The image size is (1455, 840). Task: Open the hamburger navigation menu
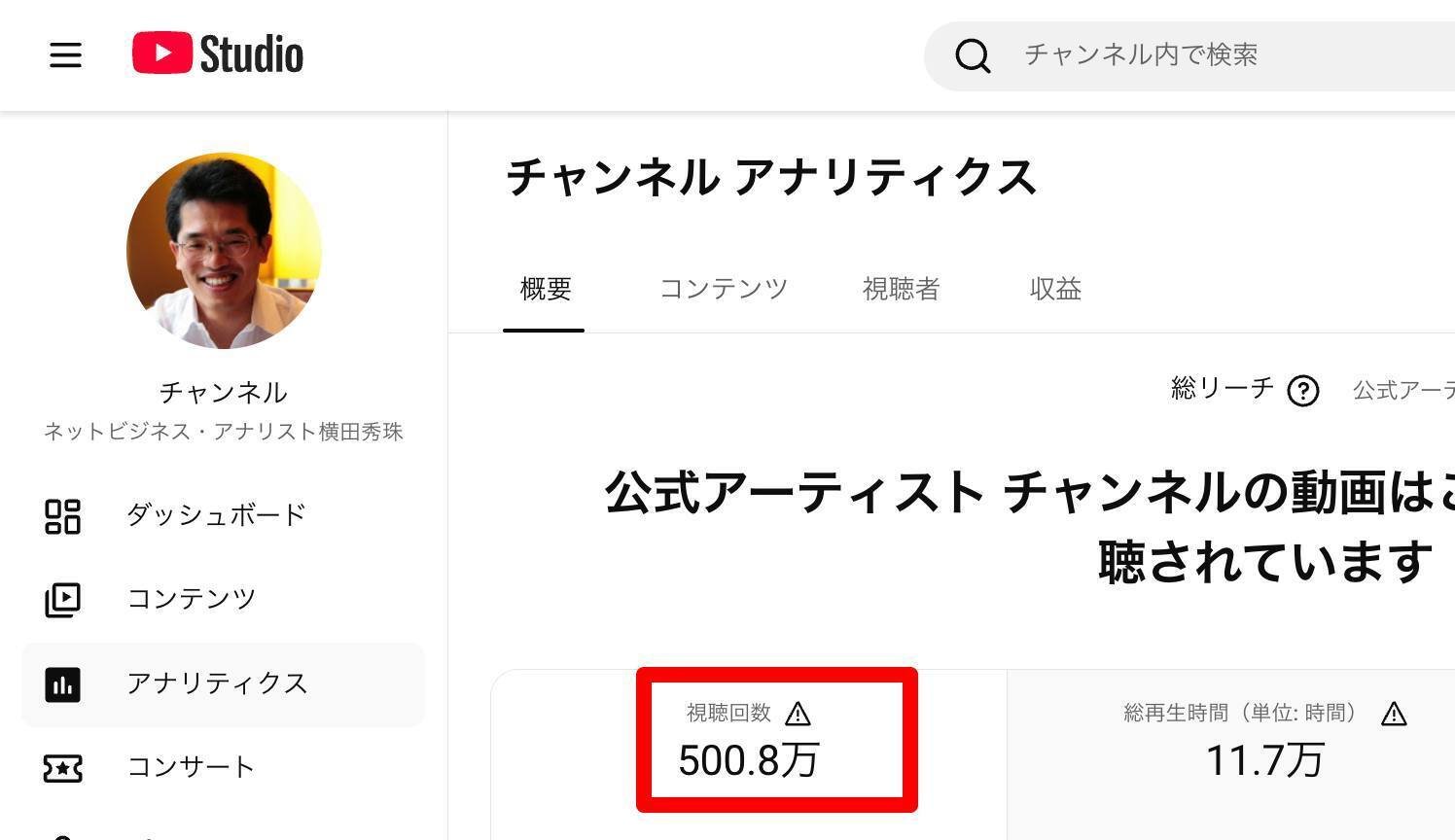[65, 54]
